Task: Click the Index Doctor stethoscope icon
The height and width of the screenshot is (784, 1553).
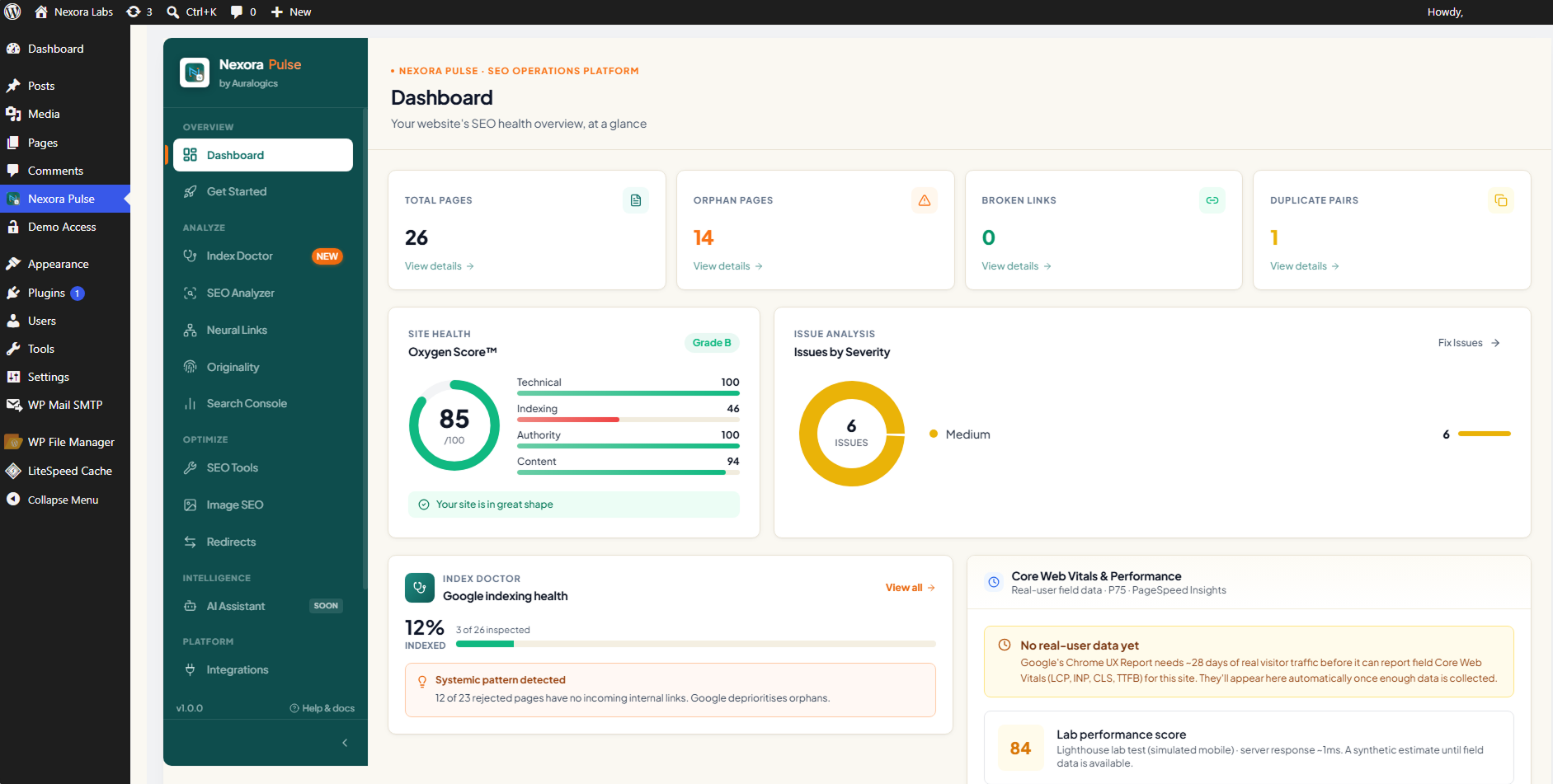Action: (x=420, y=588)
